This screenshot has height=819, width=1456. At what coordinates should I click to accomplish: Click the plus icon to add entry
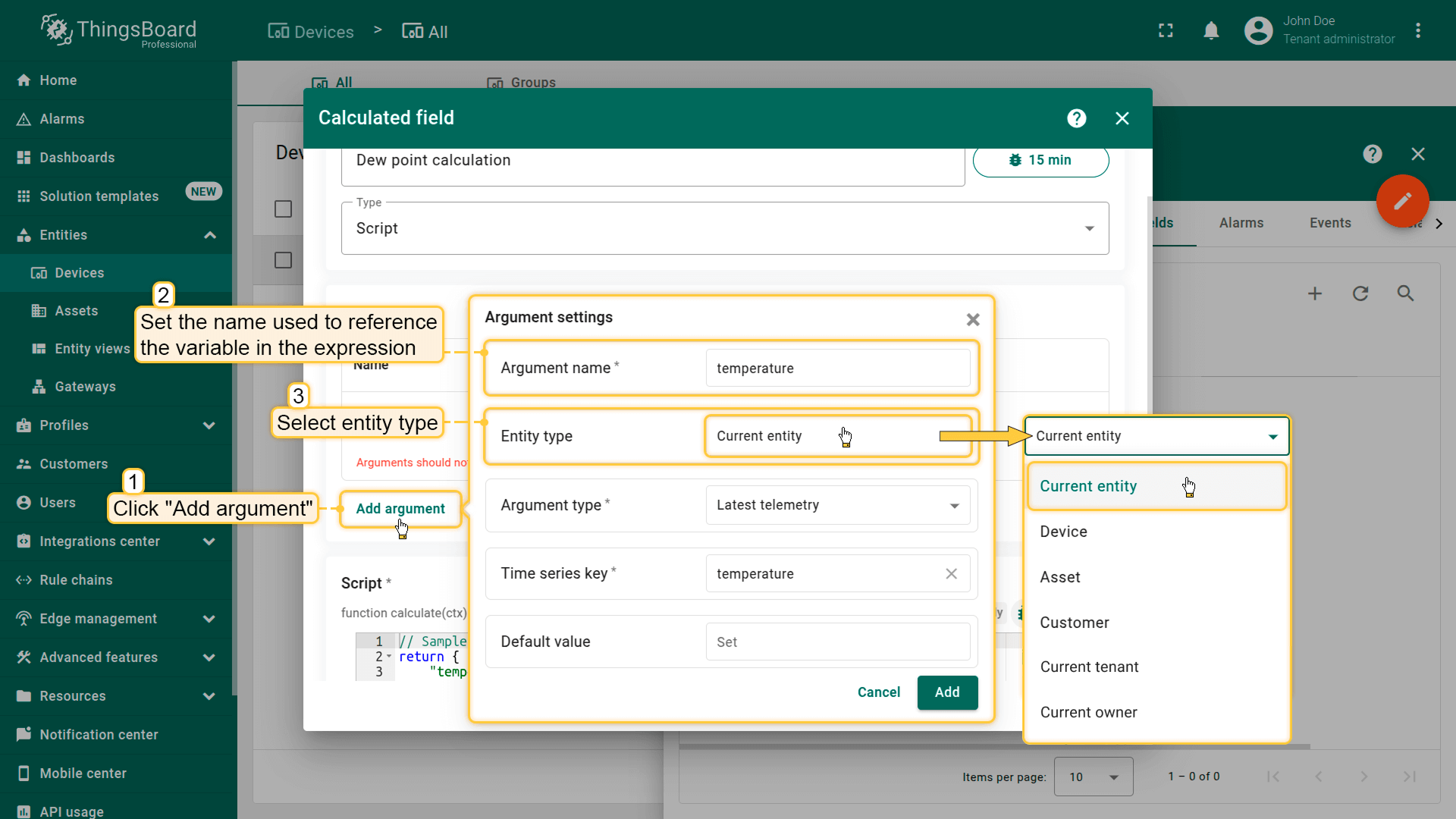[1315, 293]
